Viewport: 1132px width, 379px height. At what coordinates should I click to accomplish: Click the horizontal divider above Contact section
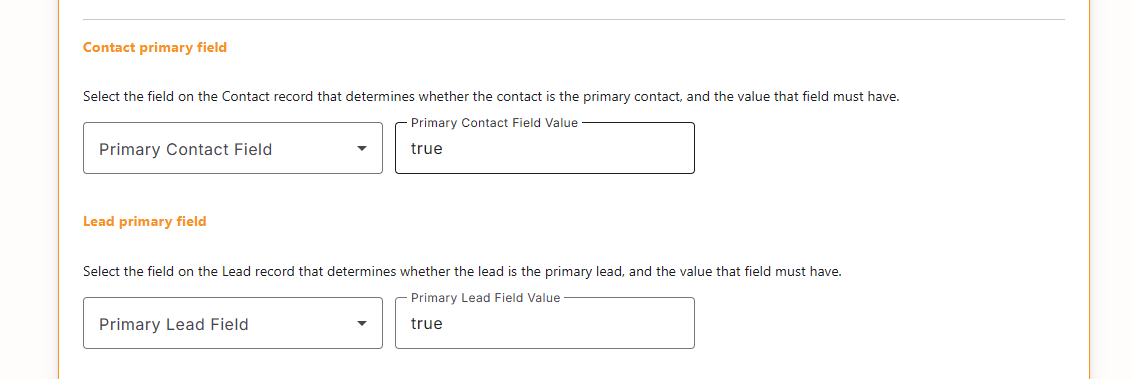574,19
